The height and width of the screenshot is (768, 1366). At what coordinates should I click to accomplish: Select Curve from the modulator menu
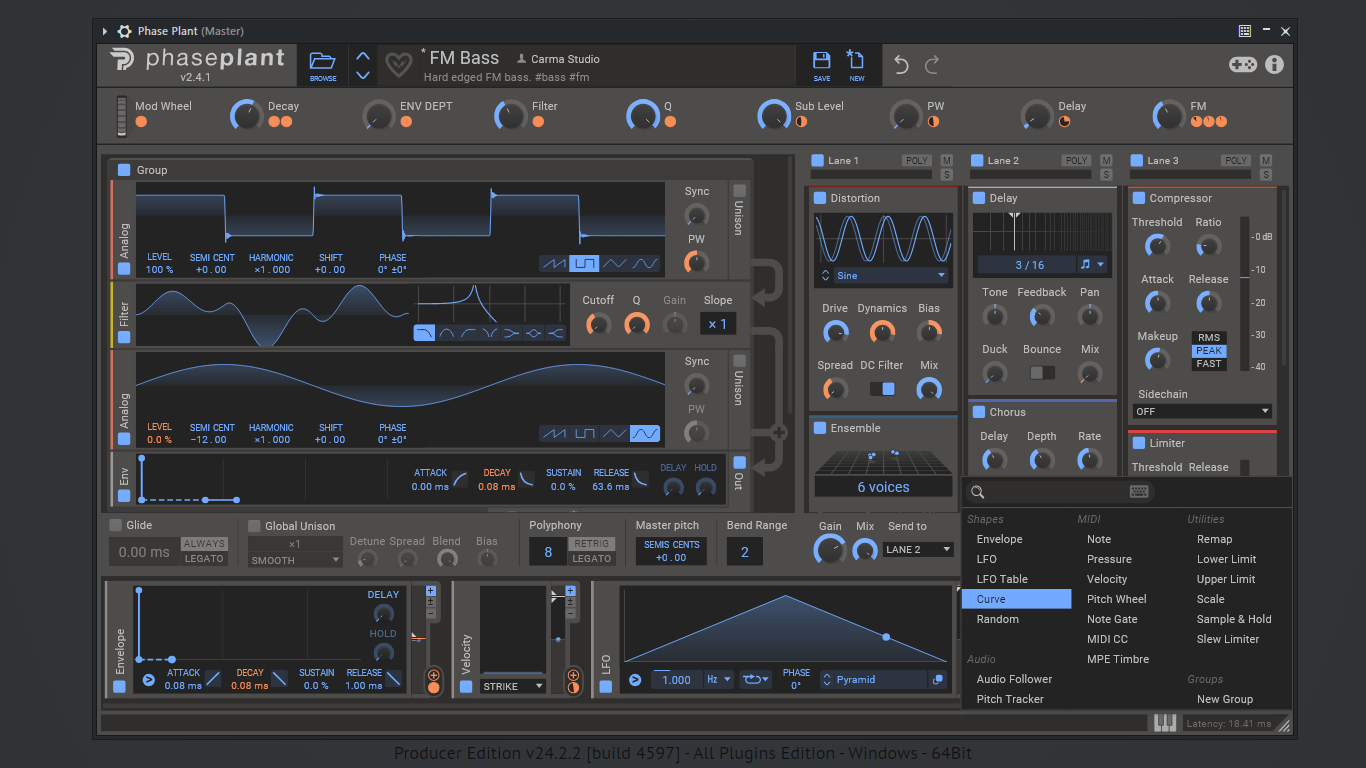[1016, 599]
